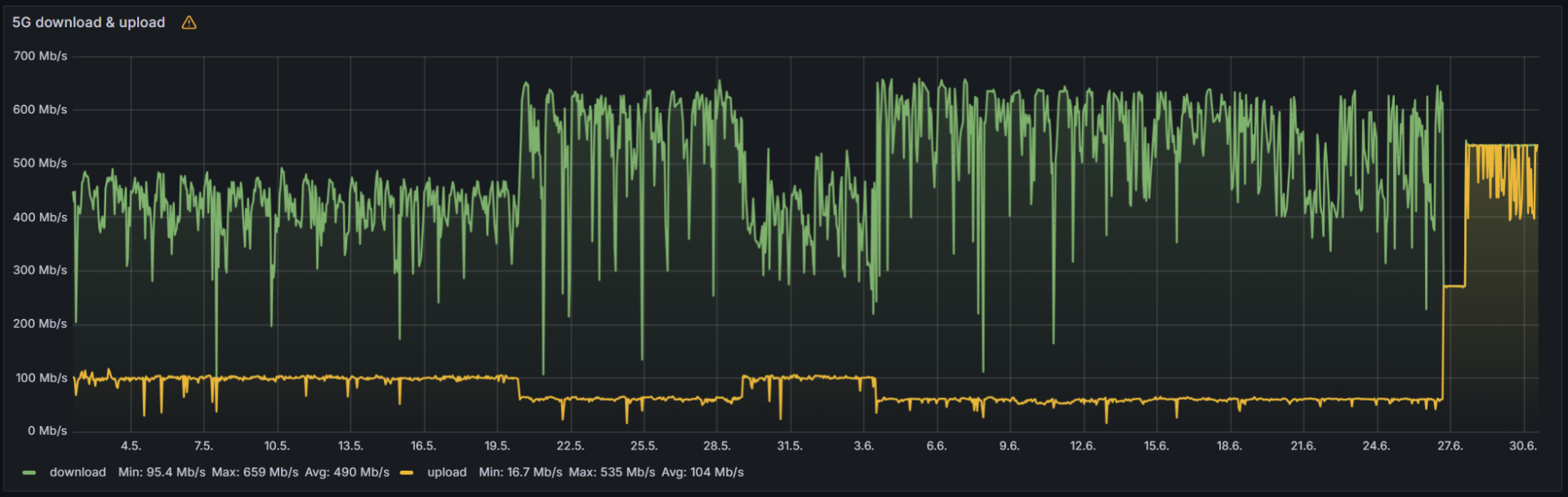This screenshot has width=1568, height=497.
Task: Click the "30.6." date label on x-axis
Action: (x=1522, y=446)
